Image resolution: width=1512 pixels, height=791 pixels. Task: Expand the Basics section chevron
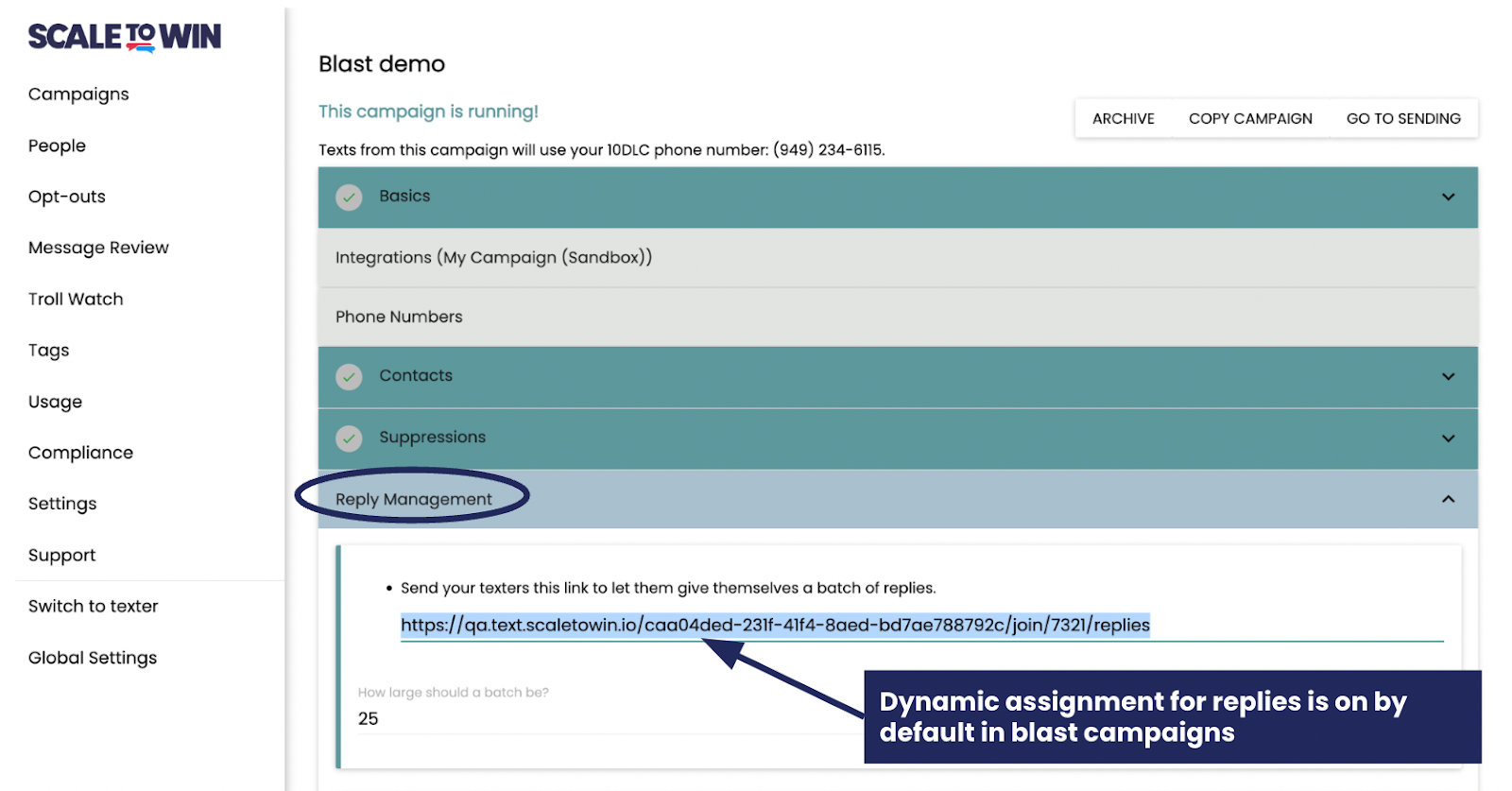[1448, 197]
